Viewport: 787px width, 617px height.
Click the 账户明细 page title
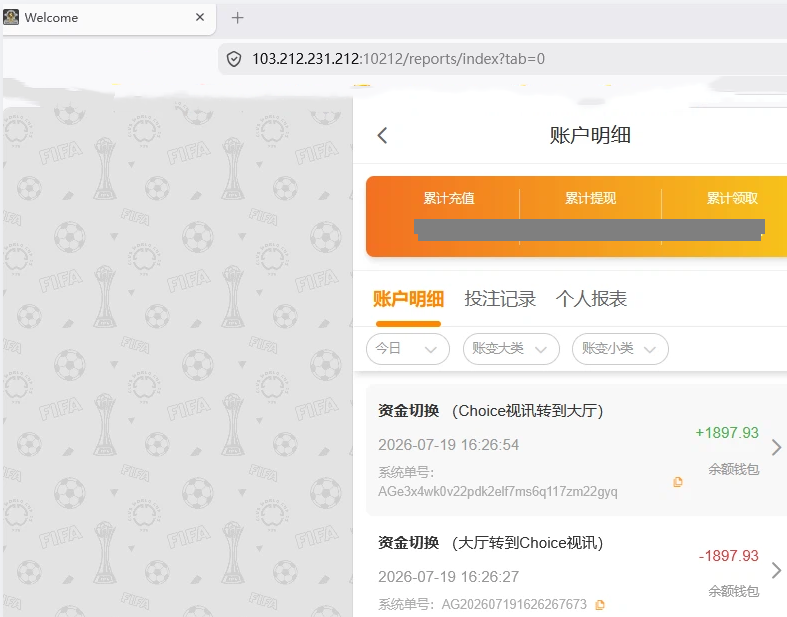click(590, 136)
